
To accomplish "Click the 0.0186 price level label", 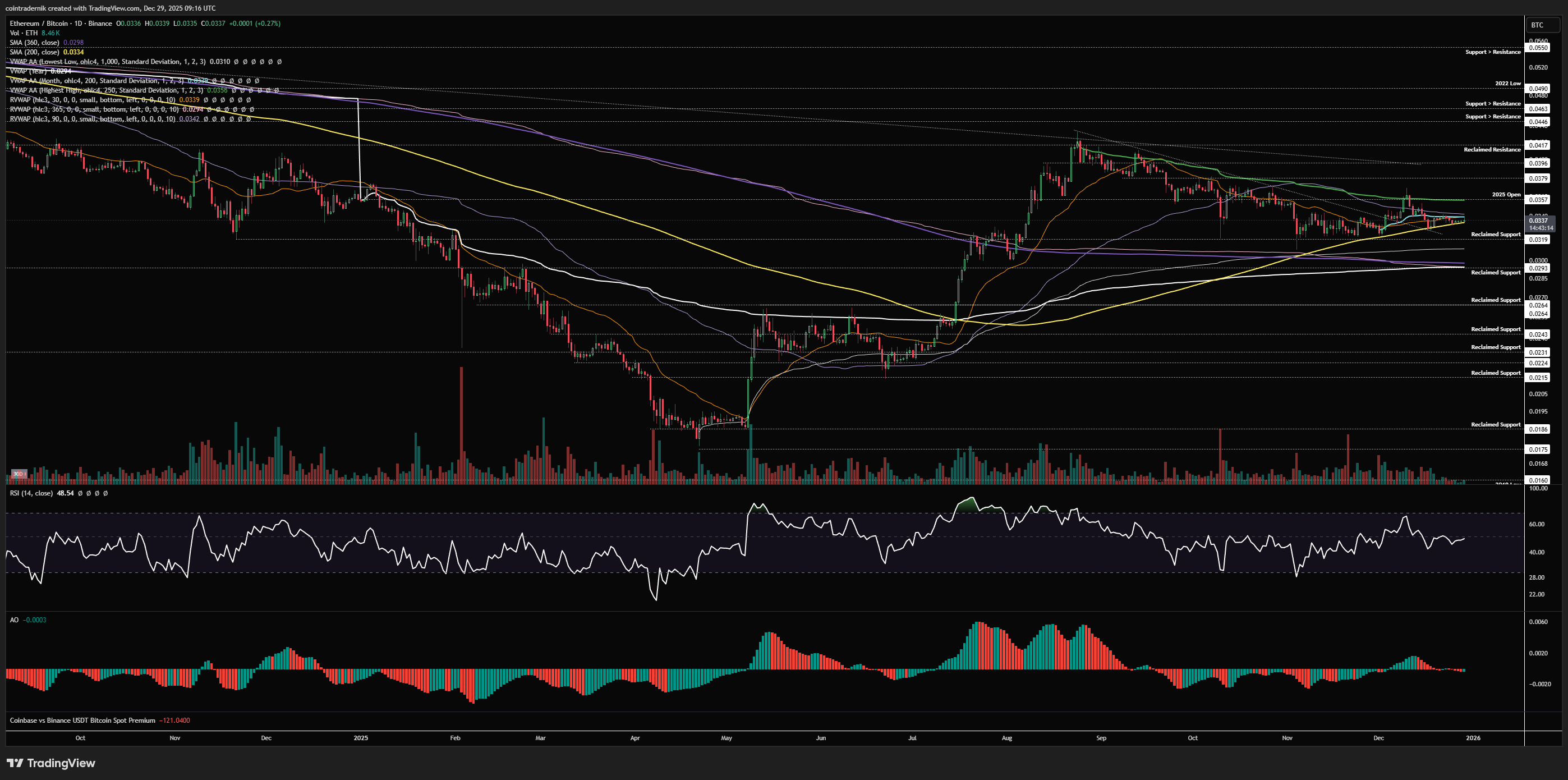I will pos(1538,429).
